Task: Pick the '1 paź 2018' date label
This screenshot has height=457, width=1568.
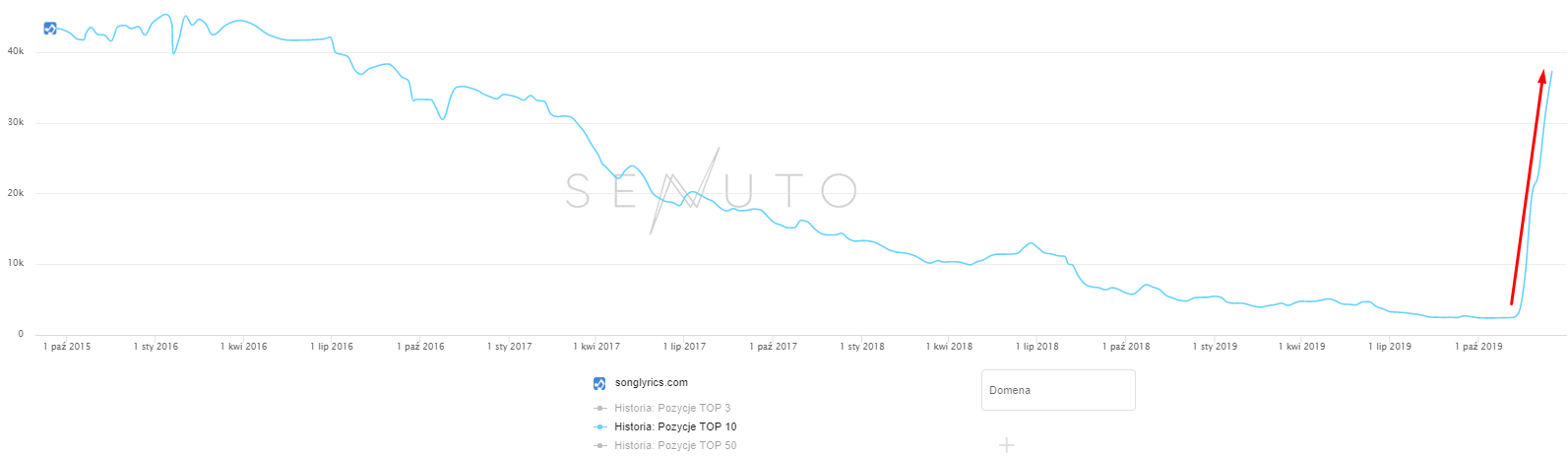Action: pos(1126,347)
